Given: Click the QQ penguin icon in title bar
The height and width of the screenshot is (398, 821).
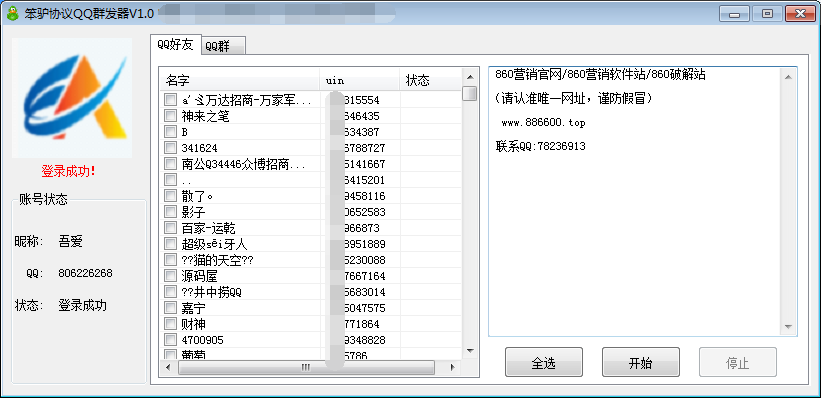Looking at the screenshot, I should pyautogui.click(x=12, y=13).
